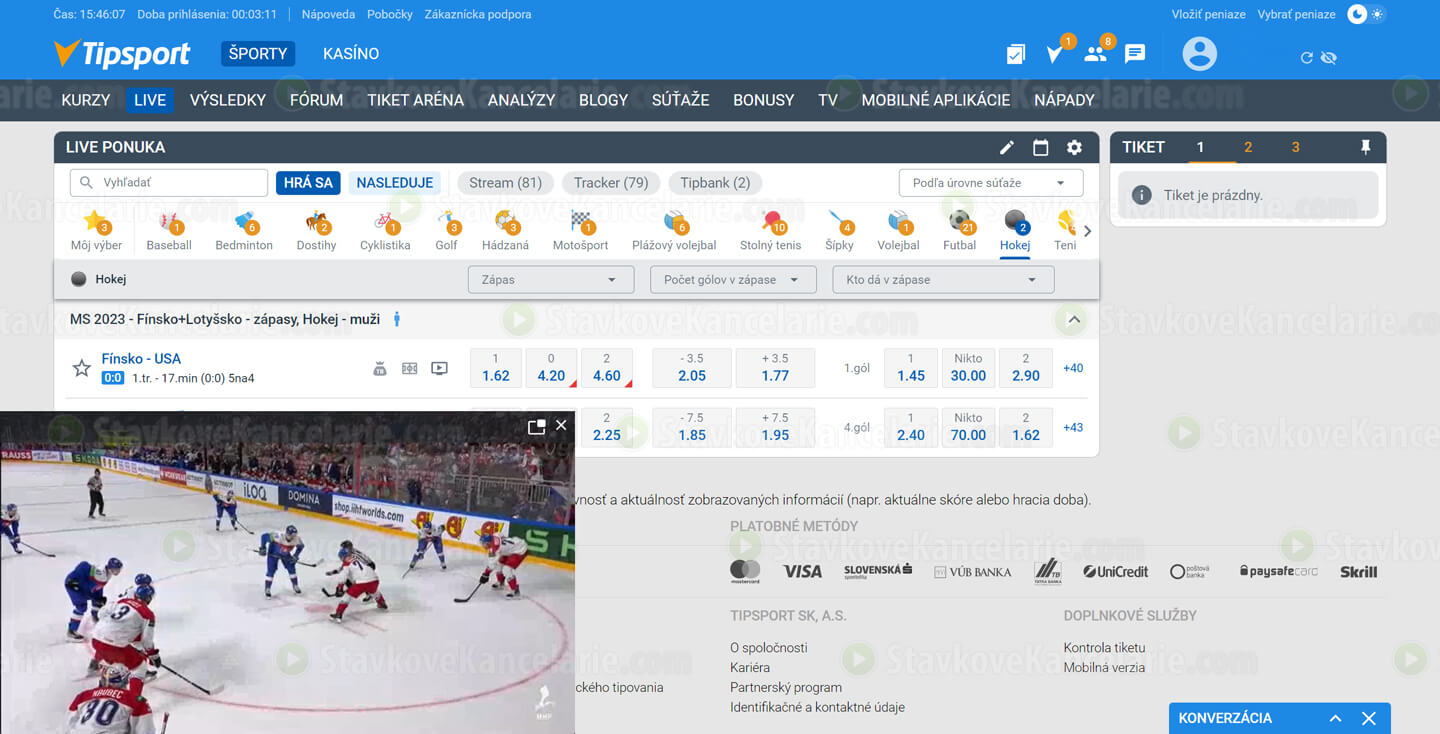Open Kto dá v zápase dropdown
1440x734 pixels.
pyautogui.click(x=943, y=280)
